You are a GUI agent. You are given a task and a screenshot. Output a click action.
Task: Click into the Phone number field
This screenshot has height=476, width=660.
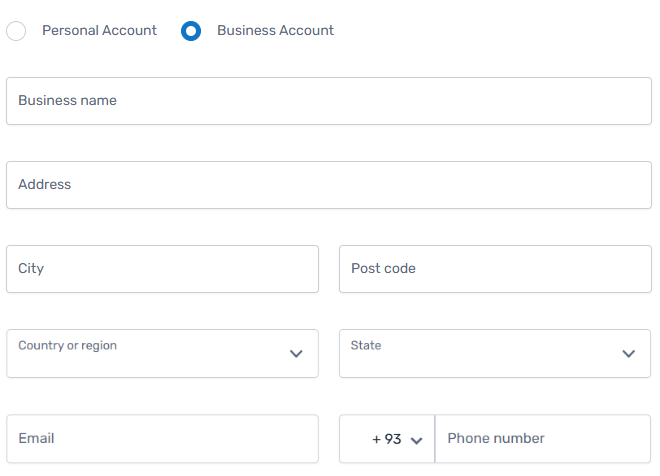click(x=543, y=439)
